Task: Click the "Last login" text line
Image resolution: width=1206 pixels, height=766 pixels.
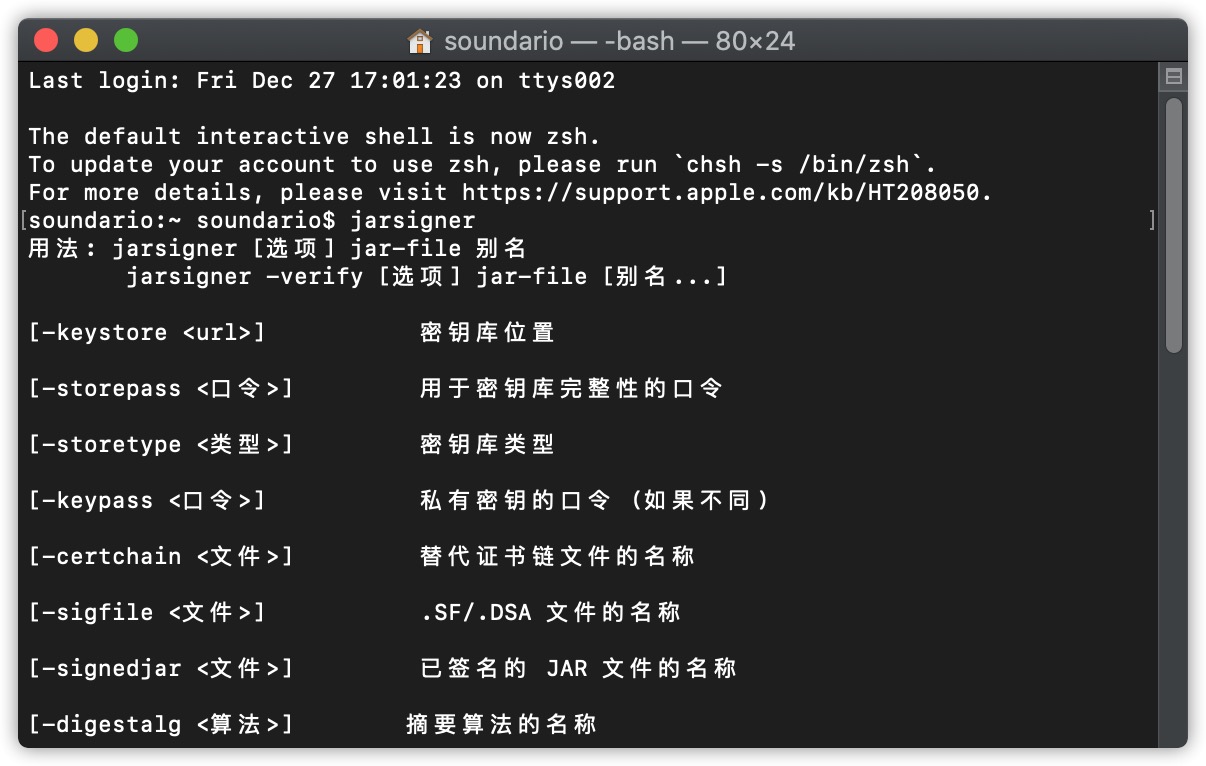Action: click(x=320, y=80)
